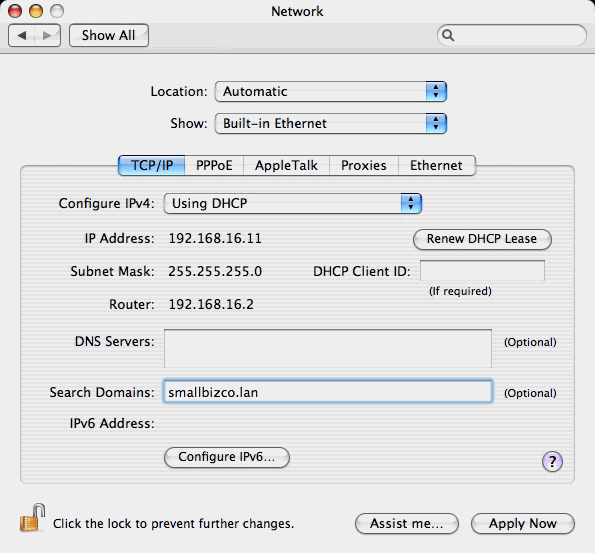Switch to the PPPoE tab
Viewport: 595px width, 553px height.
point(214,165)
